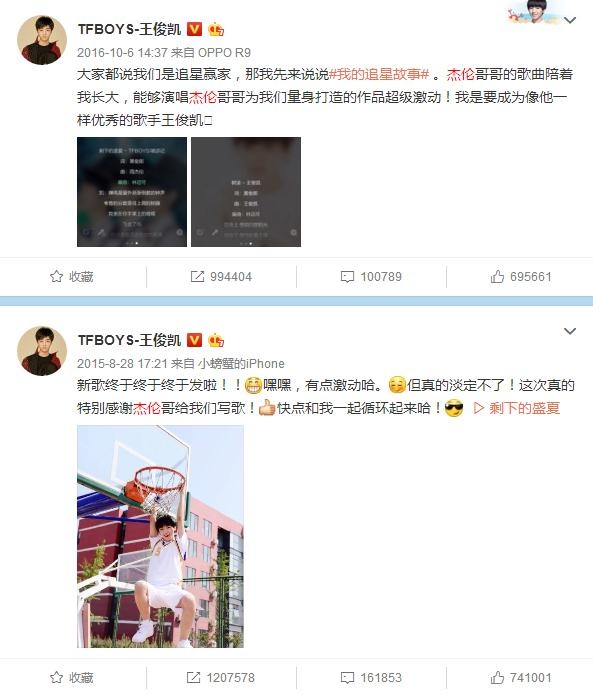Image resolution: width=593 pixels, height=695 pixels.
Task: Open first lyrics screenshot thumbnail
Action: tap(132, 192)
